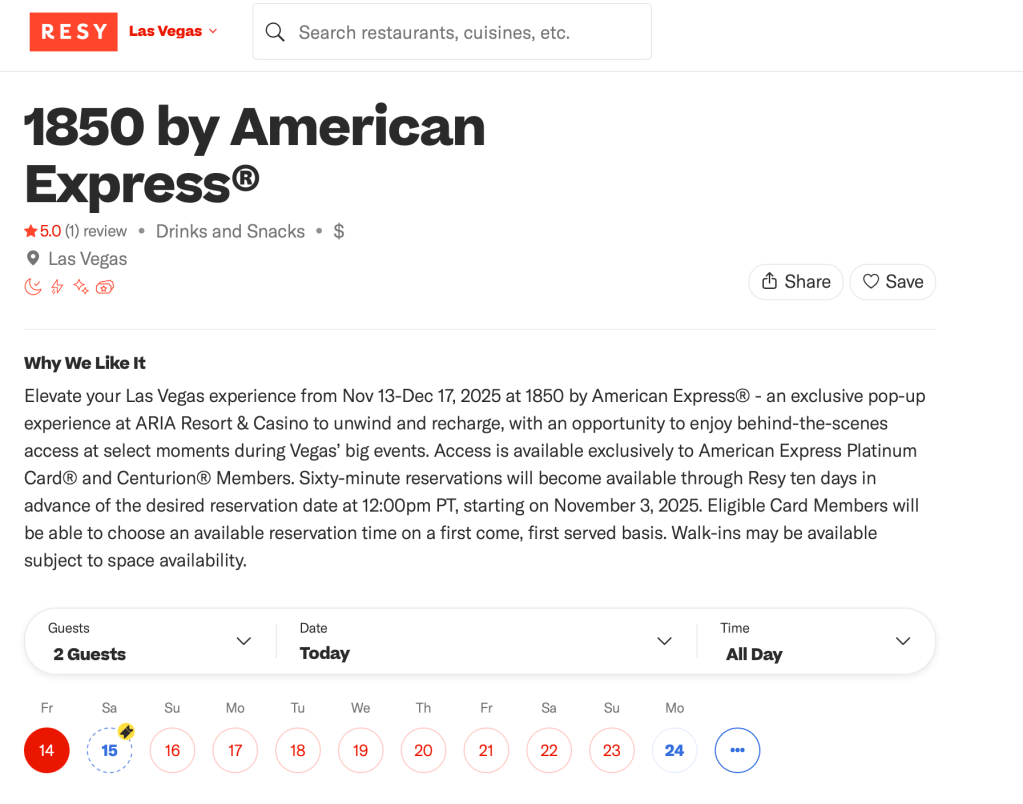Viewport: 1023px width, 804px height.
Task: Save 1850 by American Express
Action: click(x=893, y=282)
